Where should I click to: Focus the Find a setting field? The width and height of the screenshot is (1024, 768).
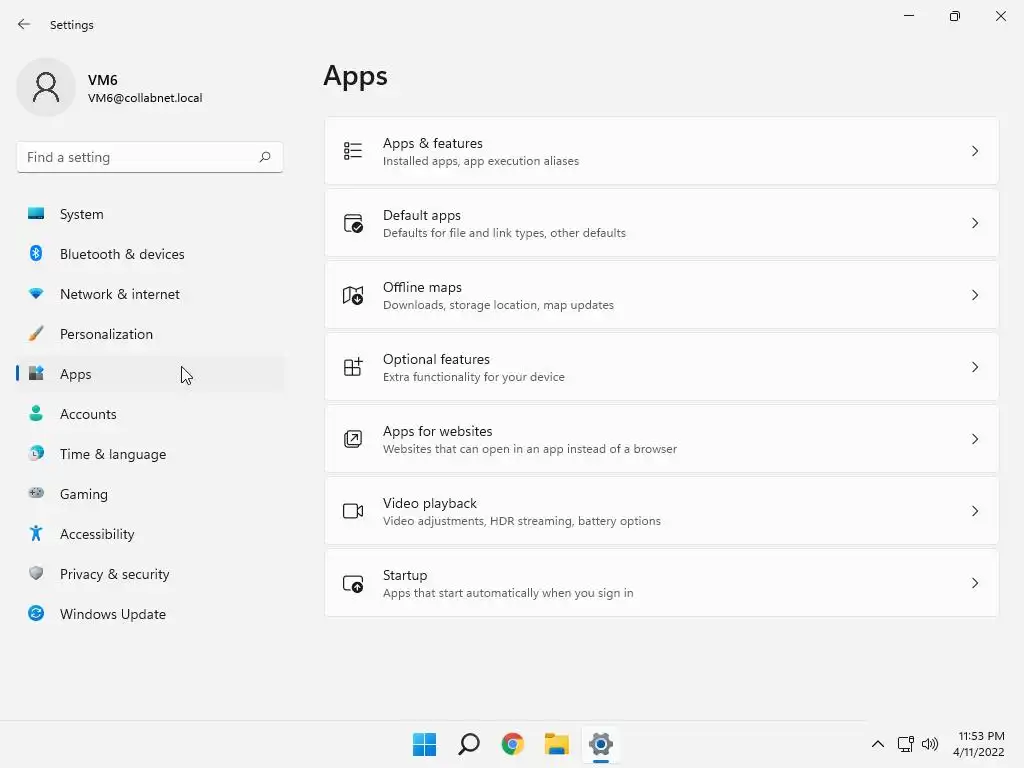click(150, 157)
